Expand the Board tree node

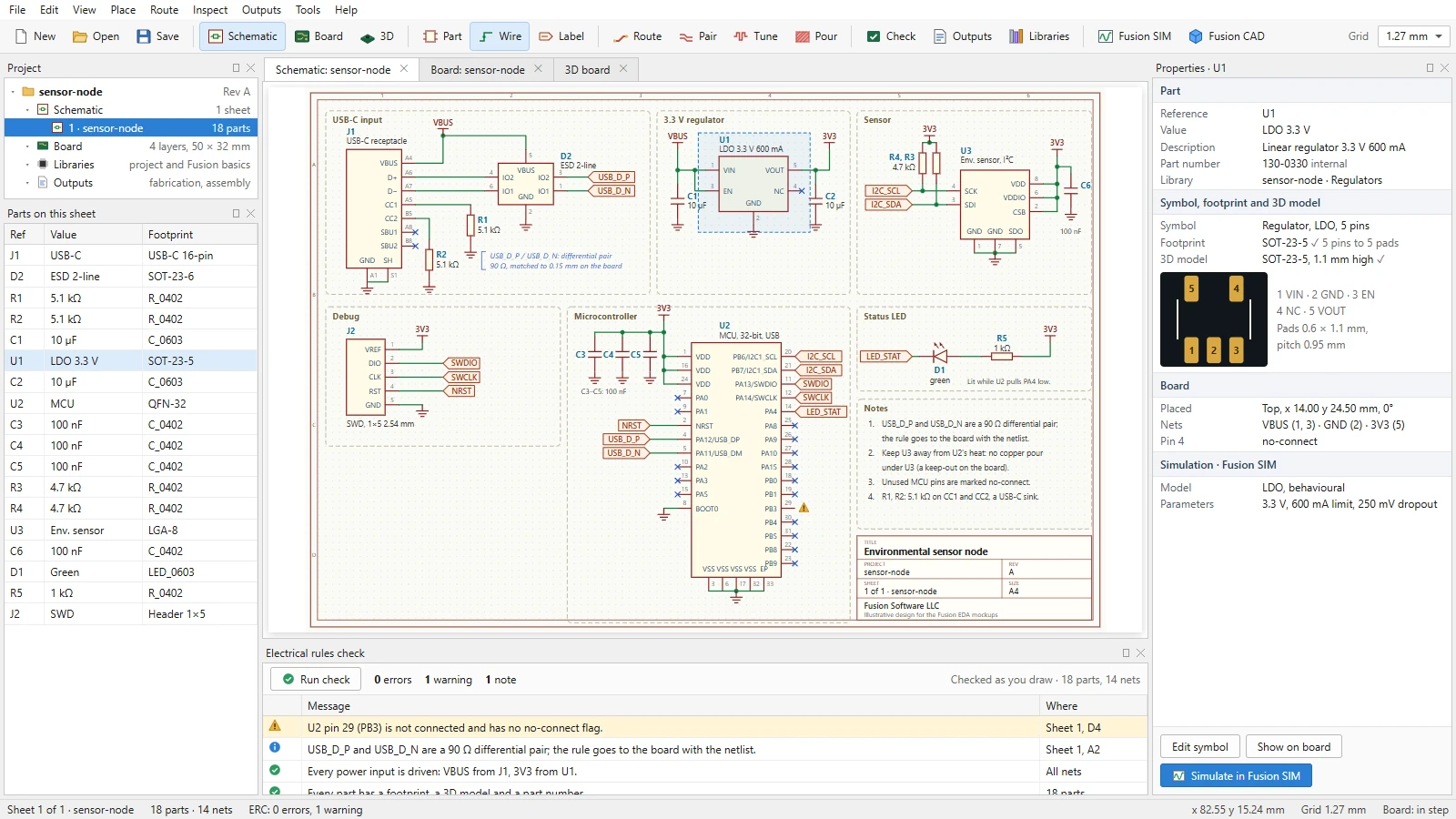point(27,147)
